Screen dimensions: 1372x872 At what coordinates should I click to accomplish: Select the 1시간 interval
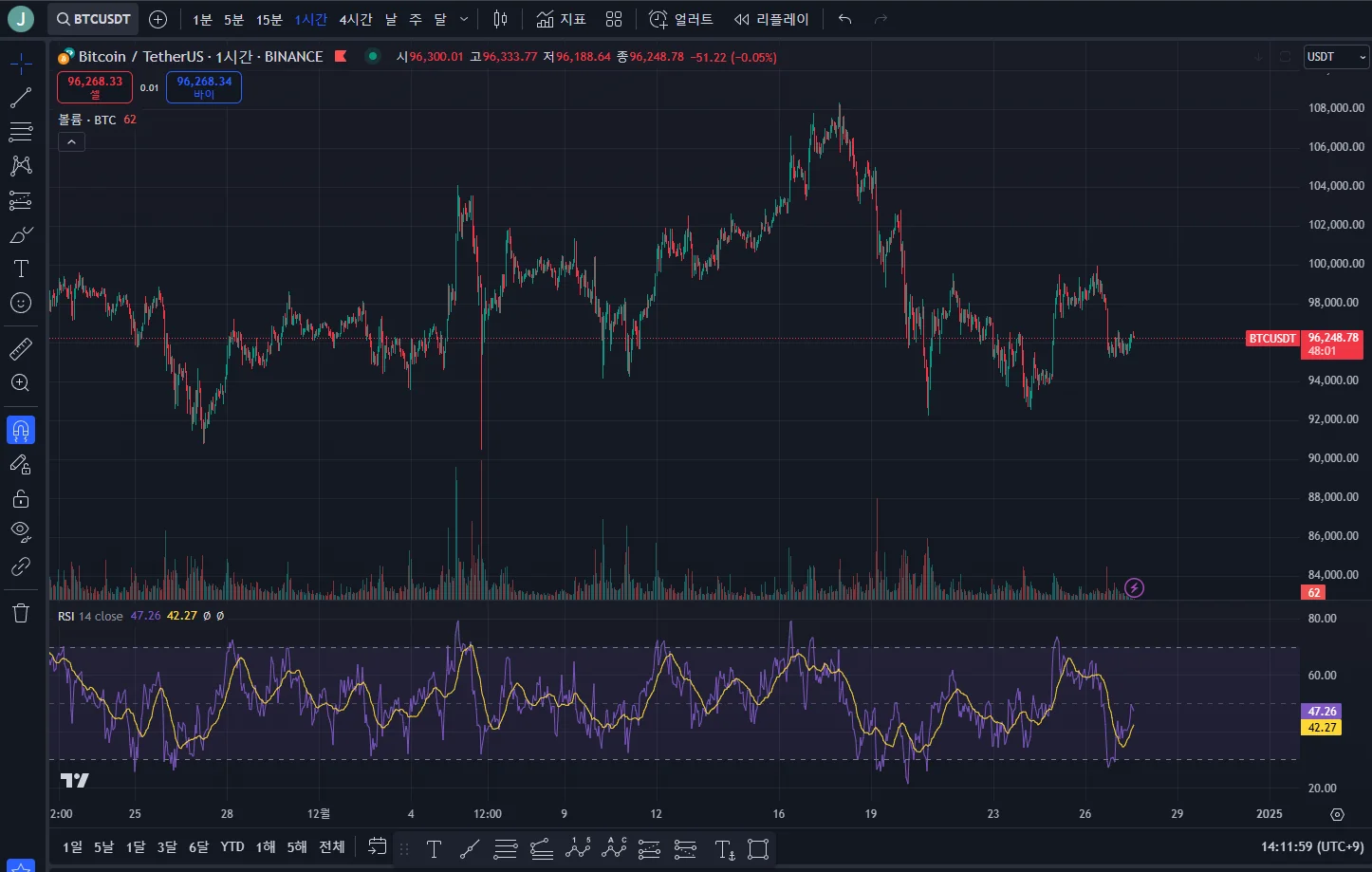point(311,19)
